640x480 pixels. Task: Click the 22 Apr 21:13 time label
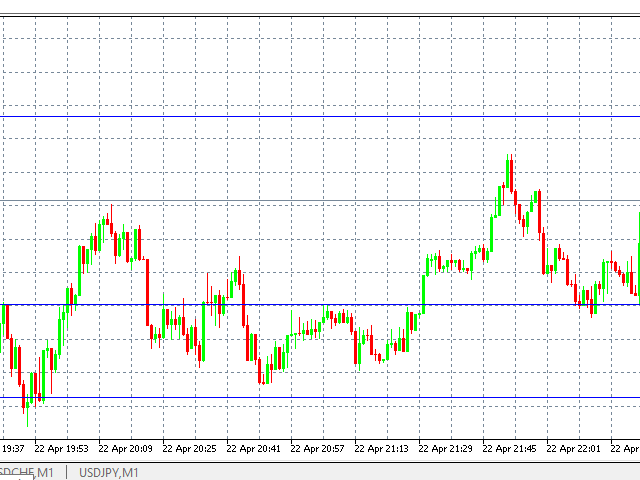(381, 449)
